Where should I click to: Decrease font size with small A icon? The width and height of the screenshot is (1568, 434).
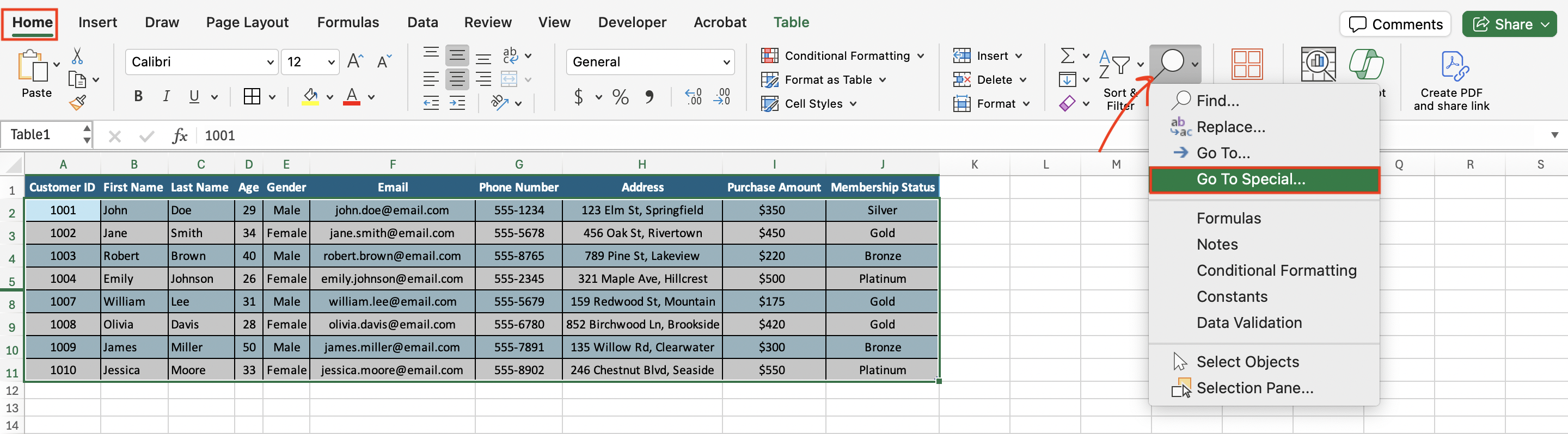point(384,61)
